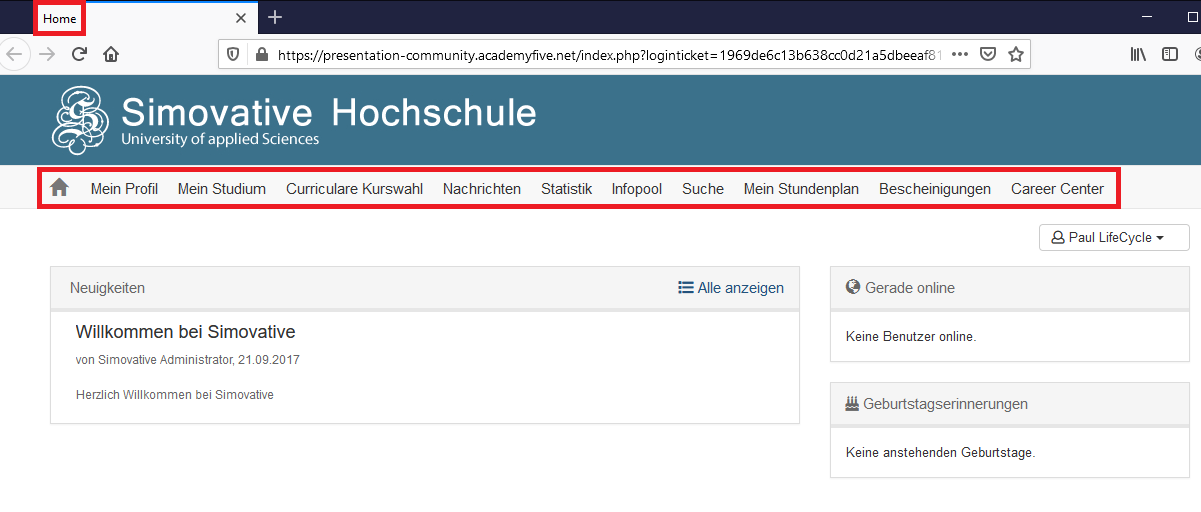
Task: Click the Simovative Hochschule logo emblem
Action: (x=80, y=121)
